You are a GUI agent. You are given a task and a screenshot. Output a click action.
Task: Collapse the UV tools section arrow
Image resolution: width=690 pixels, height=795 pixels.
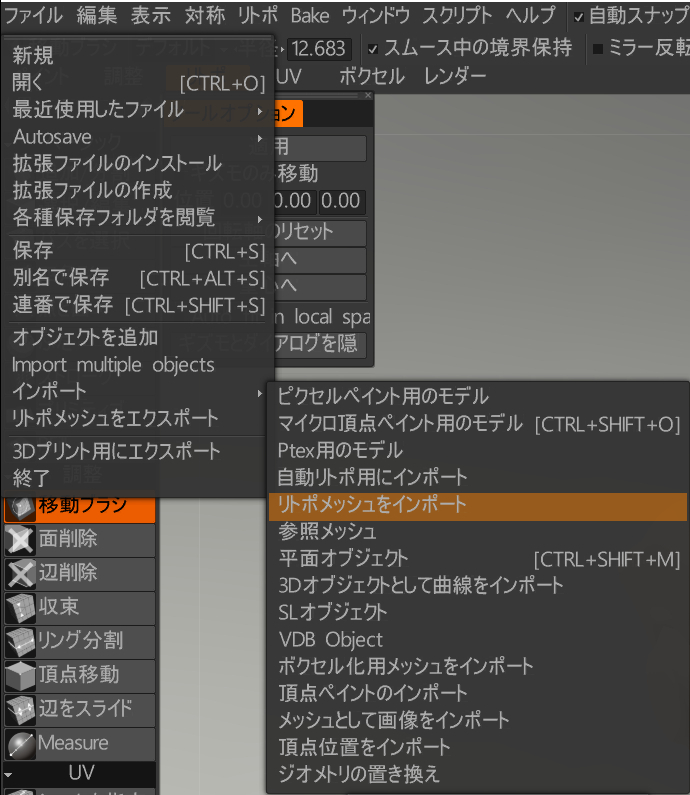point(9,774)
